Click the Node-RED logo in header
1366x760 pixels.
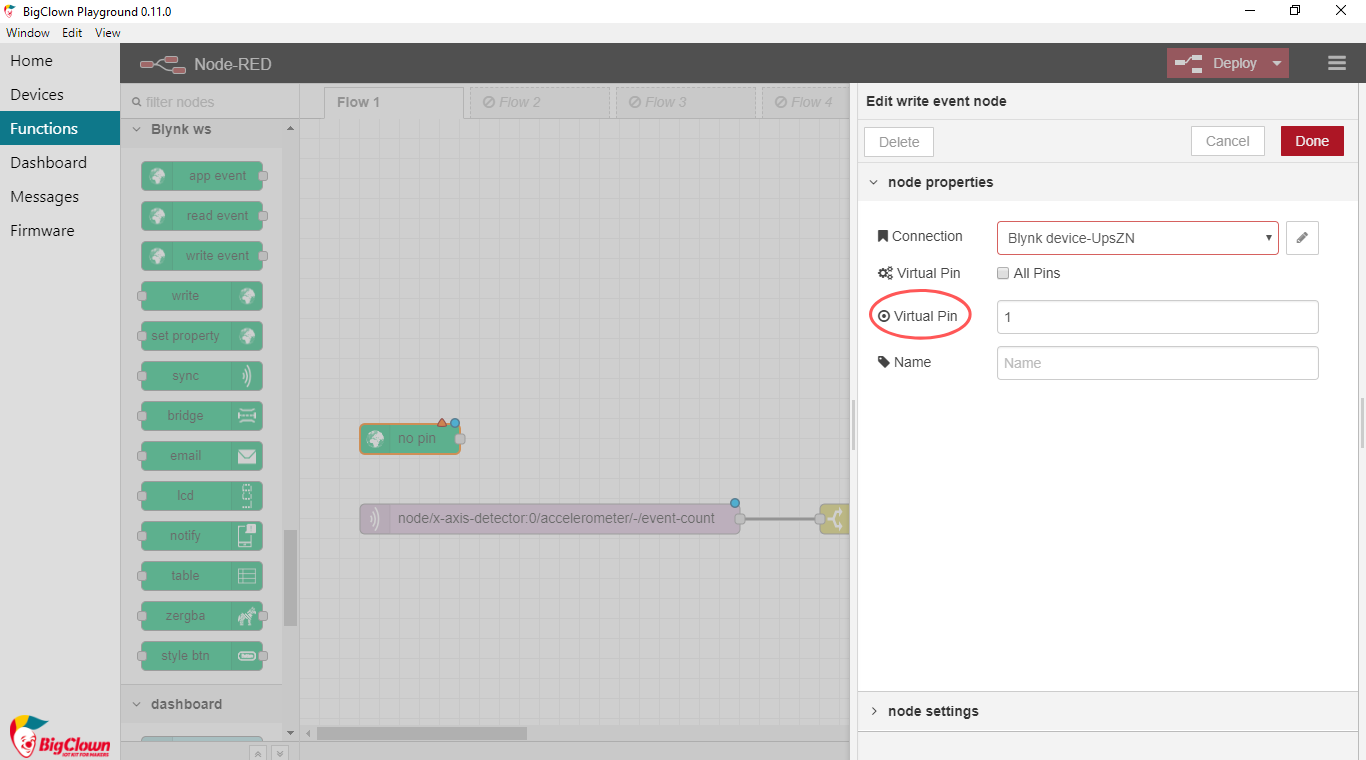[163, 64]
